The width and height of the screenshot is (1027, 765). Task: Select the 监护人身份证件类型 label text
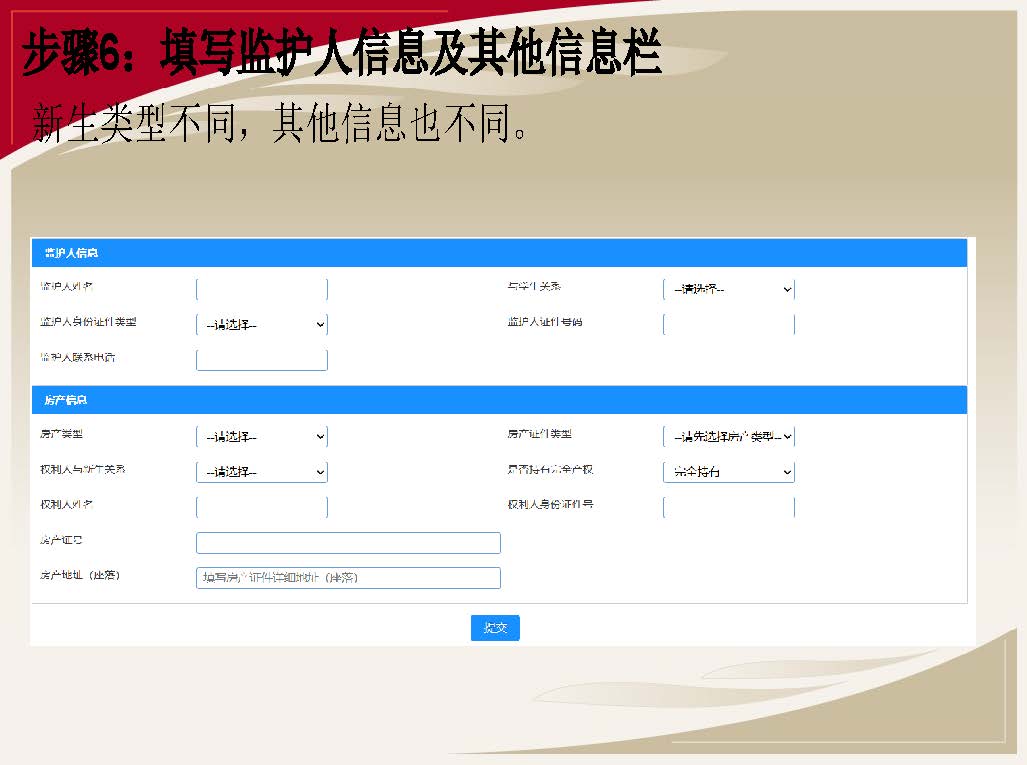click(88, 322)
